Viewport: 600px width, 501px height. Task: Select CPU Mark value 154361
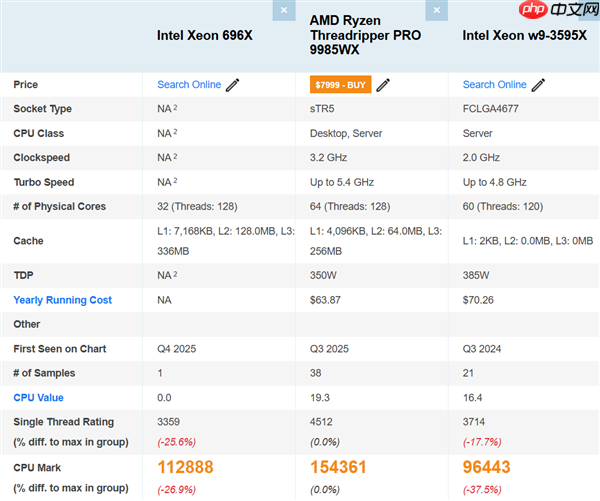tap(338, 467)
